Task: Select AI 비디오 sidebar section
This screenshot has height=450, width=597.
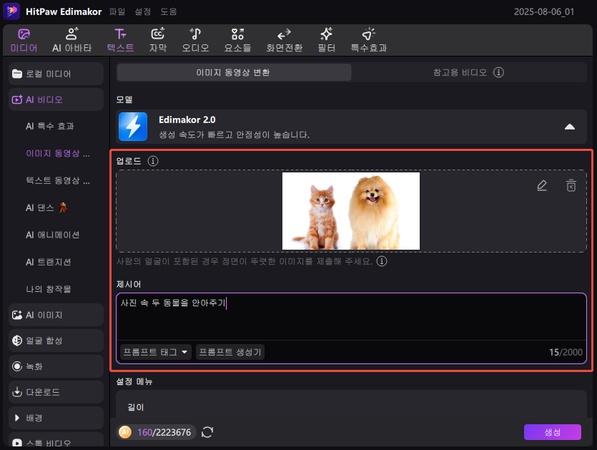Action: tap(56, 100)
